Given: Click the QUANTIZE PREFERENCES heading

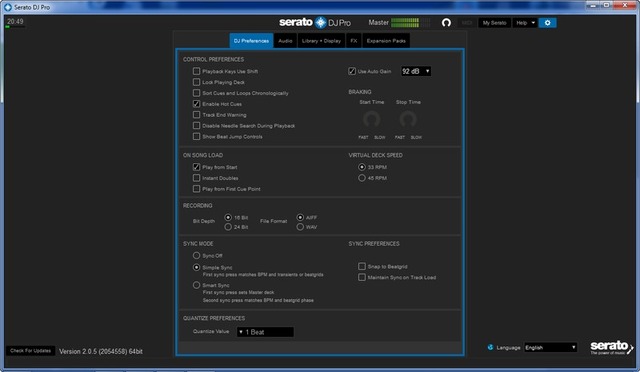Looking at the screenshot, I should coord(214,318).
